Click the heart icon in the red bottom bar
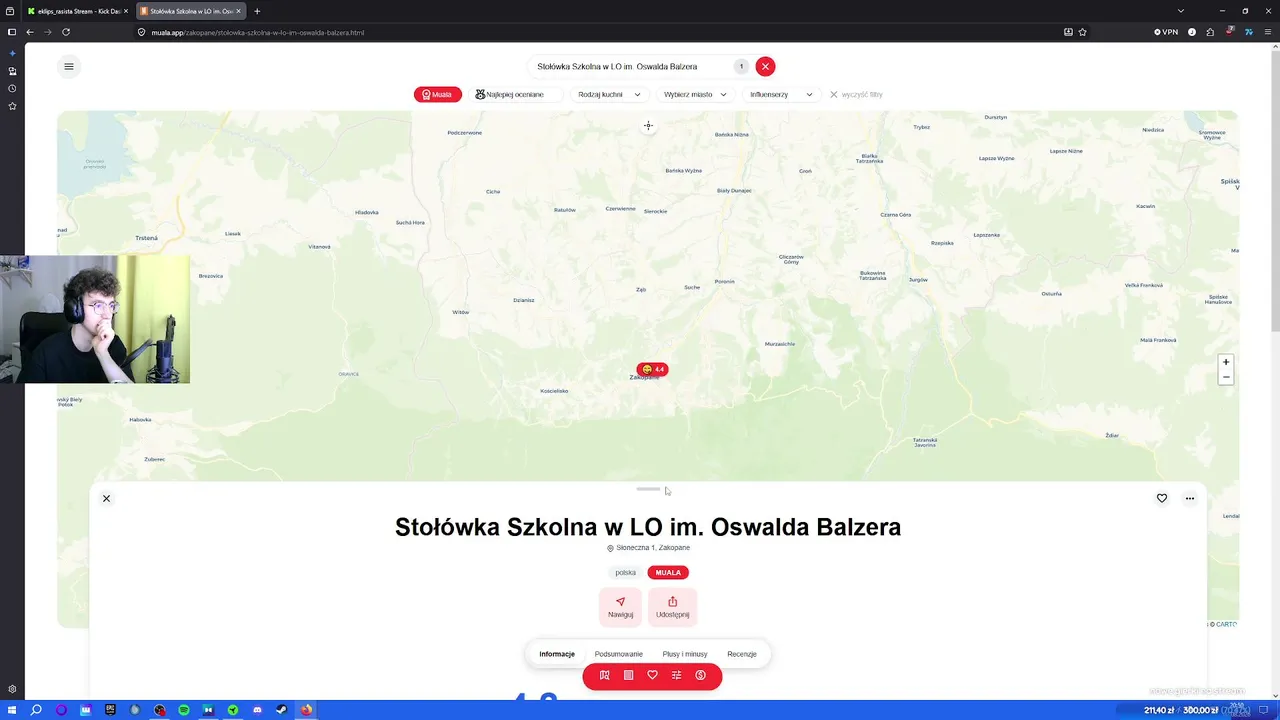Viewport: 1280px width, 720px height. [x=653, y=675]
